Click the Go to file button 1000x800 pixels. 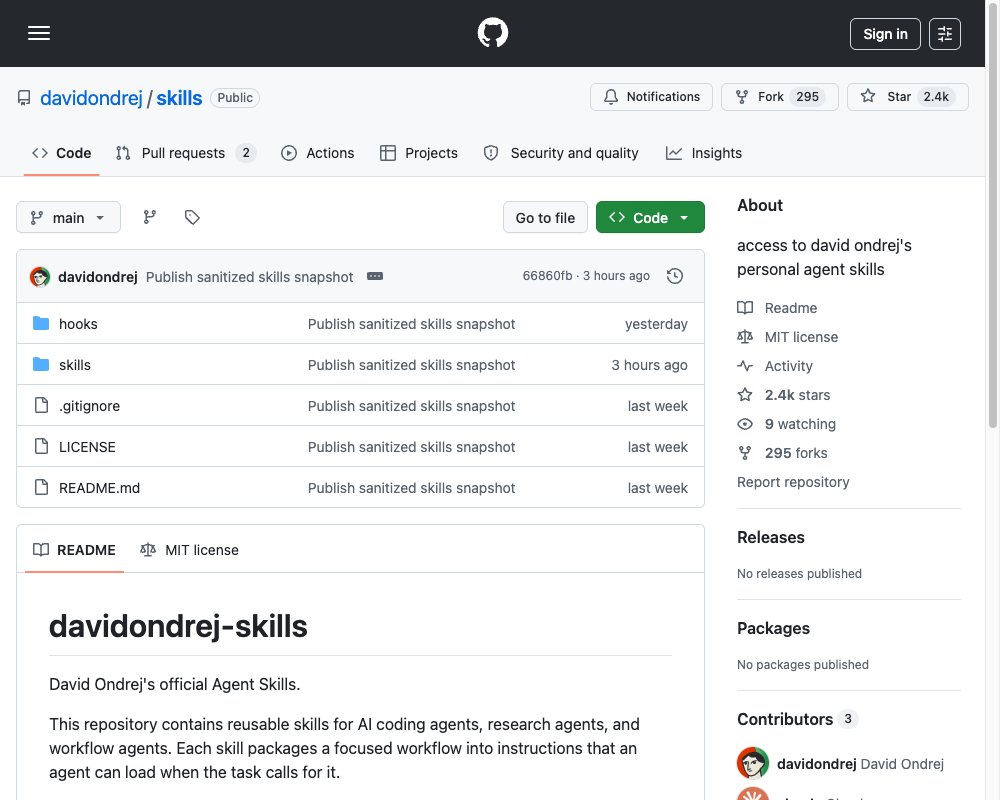[545, 218]
